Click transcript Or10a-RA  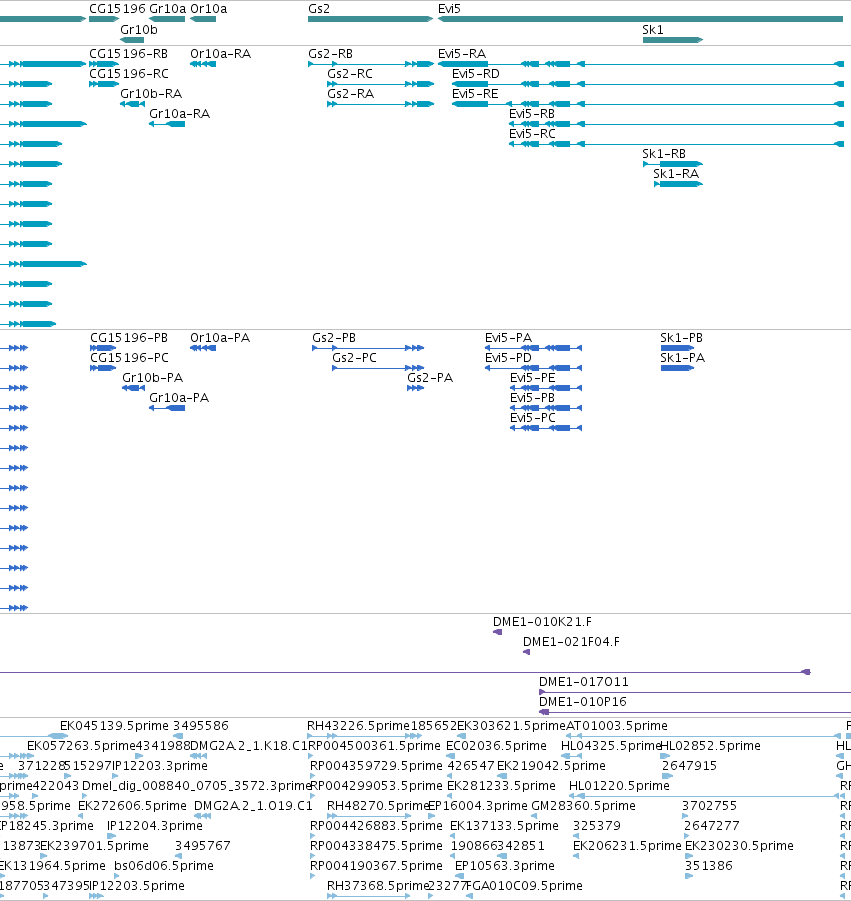(x=221, y=54)
